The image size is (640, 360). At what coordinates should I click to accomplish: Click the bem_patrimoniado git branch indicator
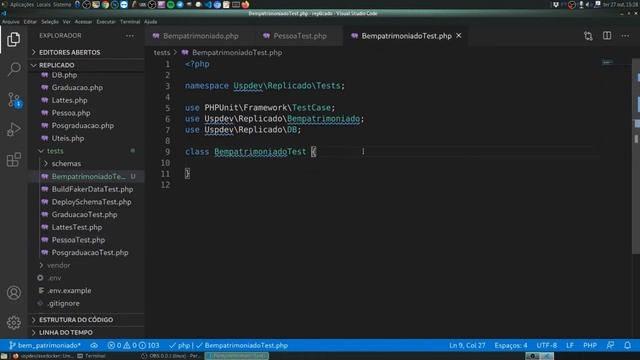45,345
